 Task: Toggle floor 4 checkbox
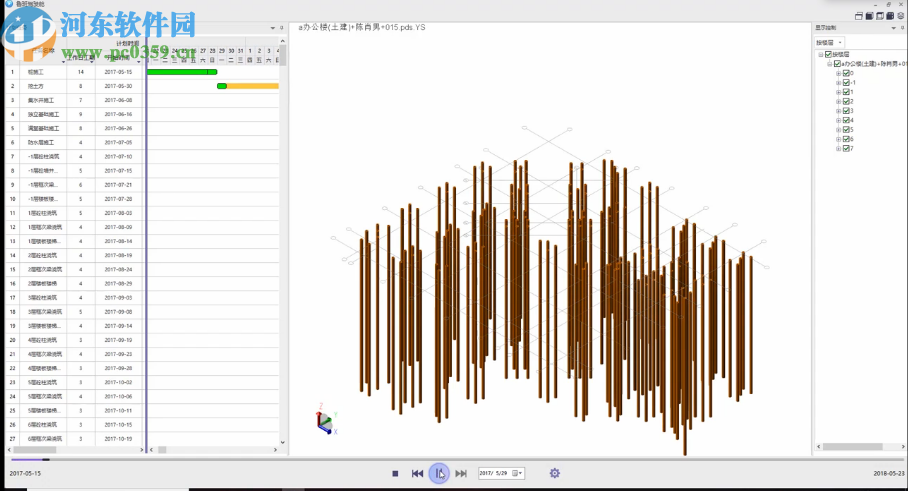(846, 120)
